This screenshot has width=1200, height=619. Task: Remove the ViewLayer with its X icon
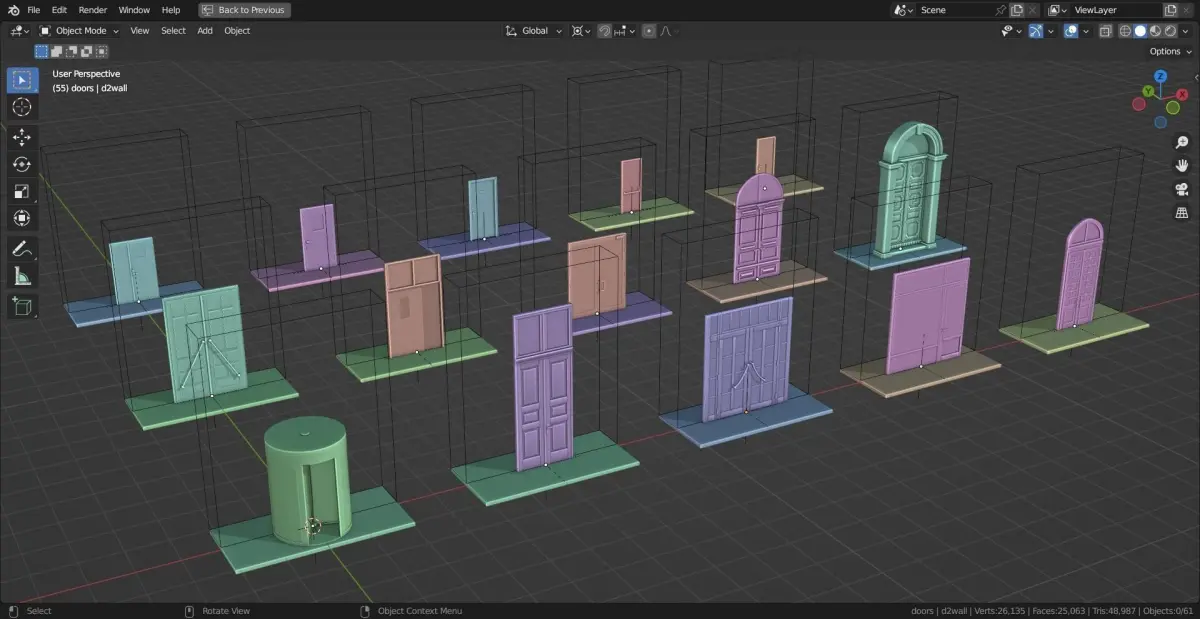click(1187, 10)
